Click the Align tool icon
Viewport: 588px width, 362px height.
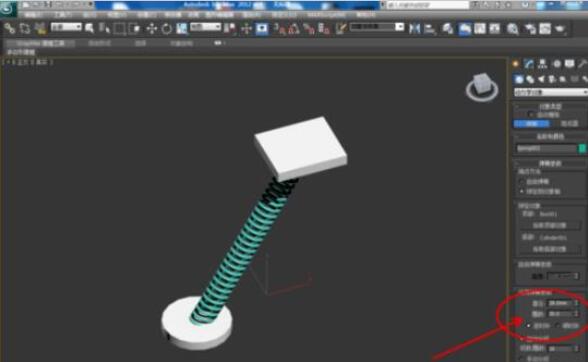click(430, 29)
